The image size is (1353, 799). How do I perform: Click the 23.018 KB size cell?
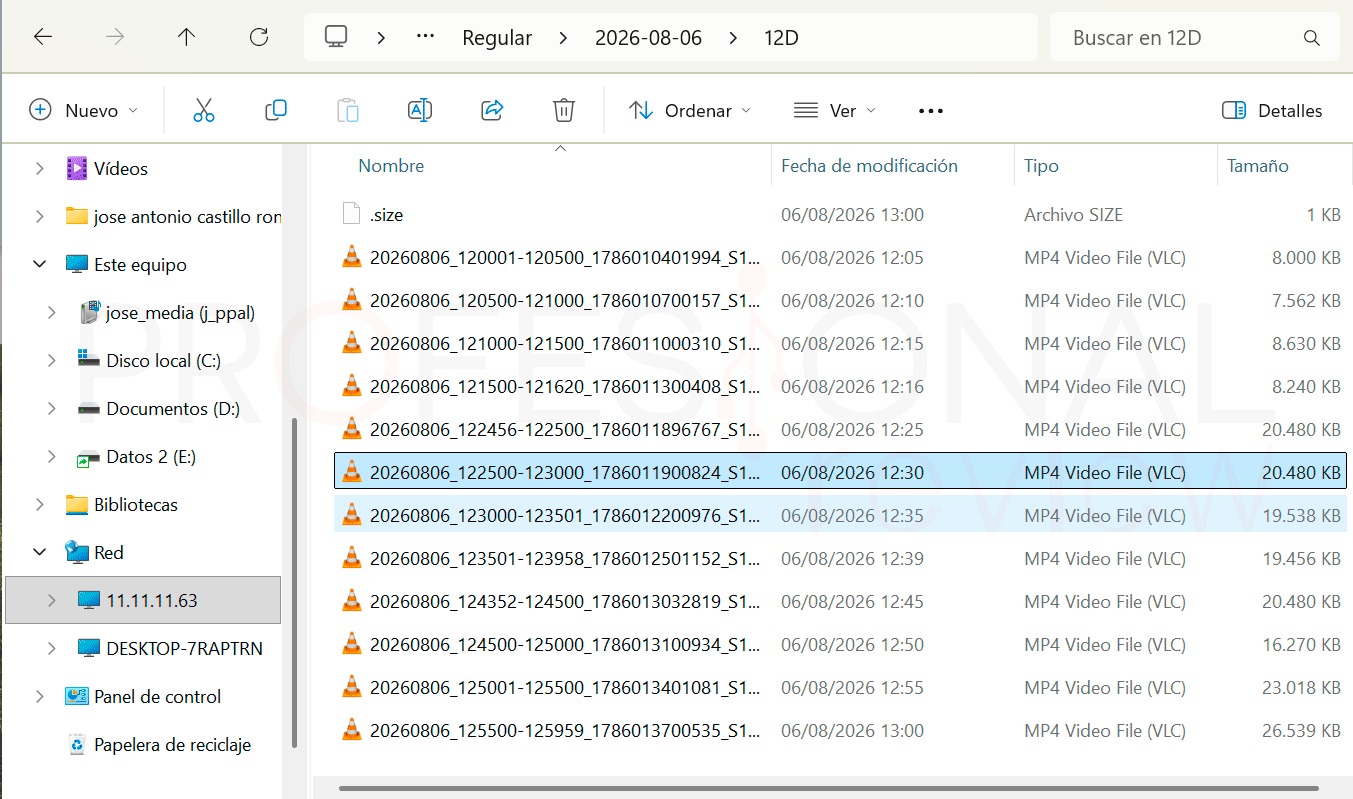(x=1301, y=687)
